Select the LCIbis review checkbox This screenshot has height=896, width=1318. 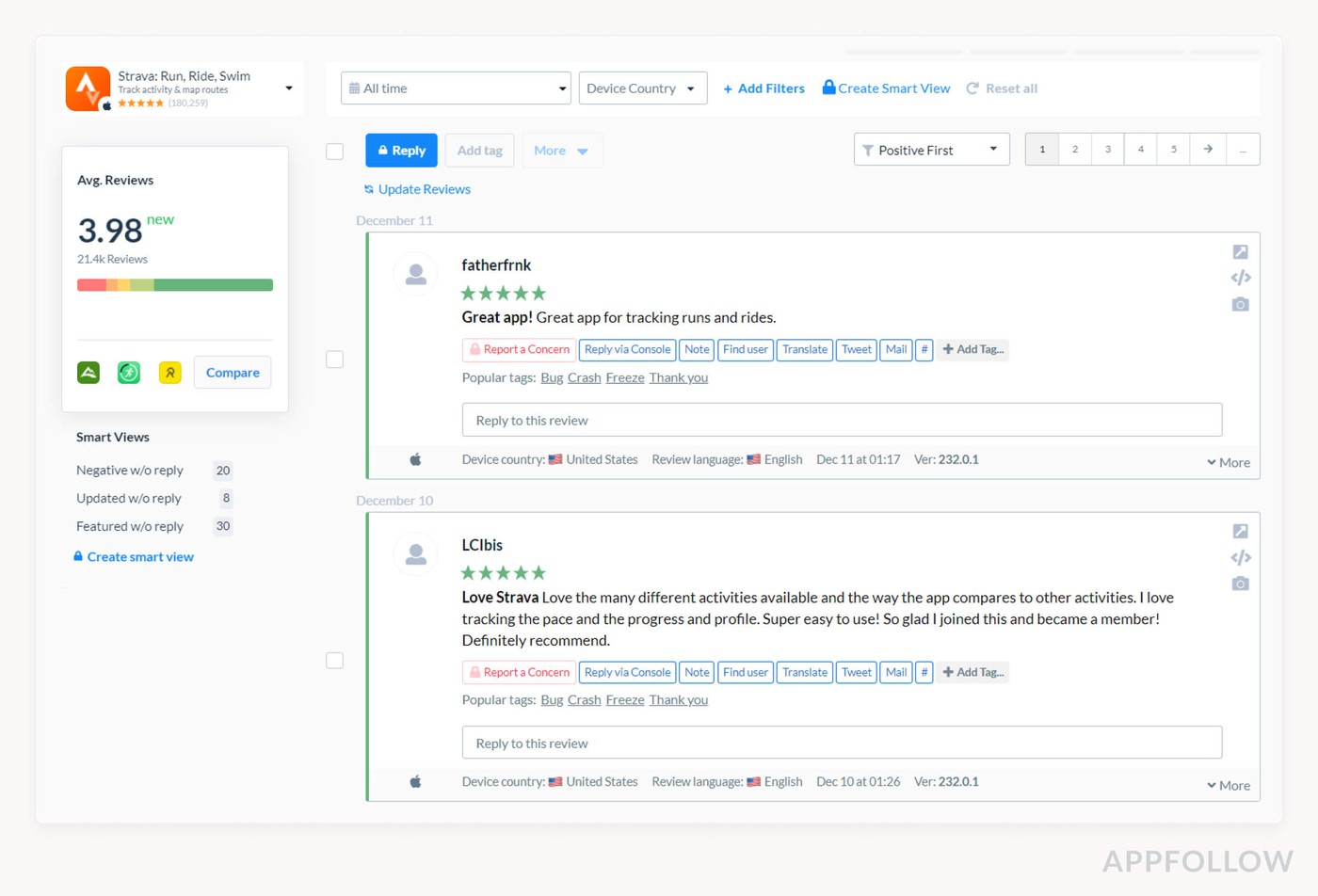pyautogui.click(x=334, y=661)
